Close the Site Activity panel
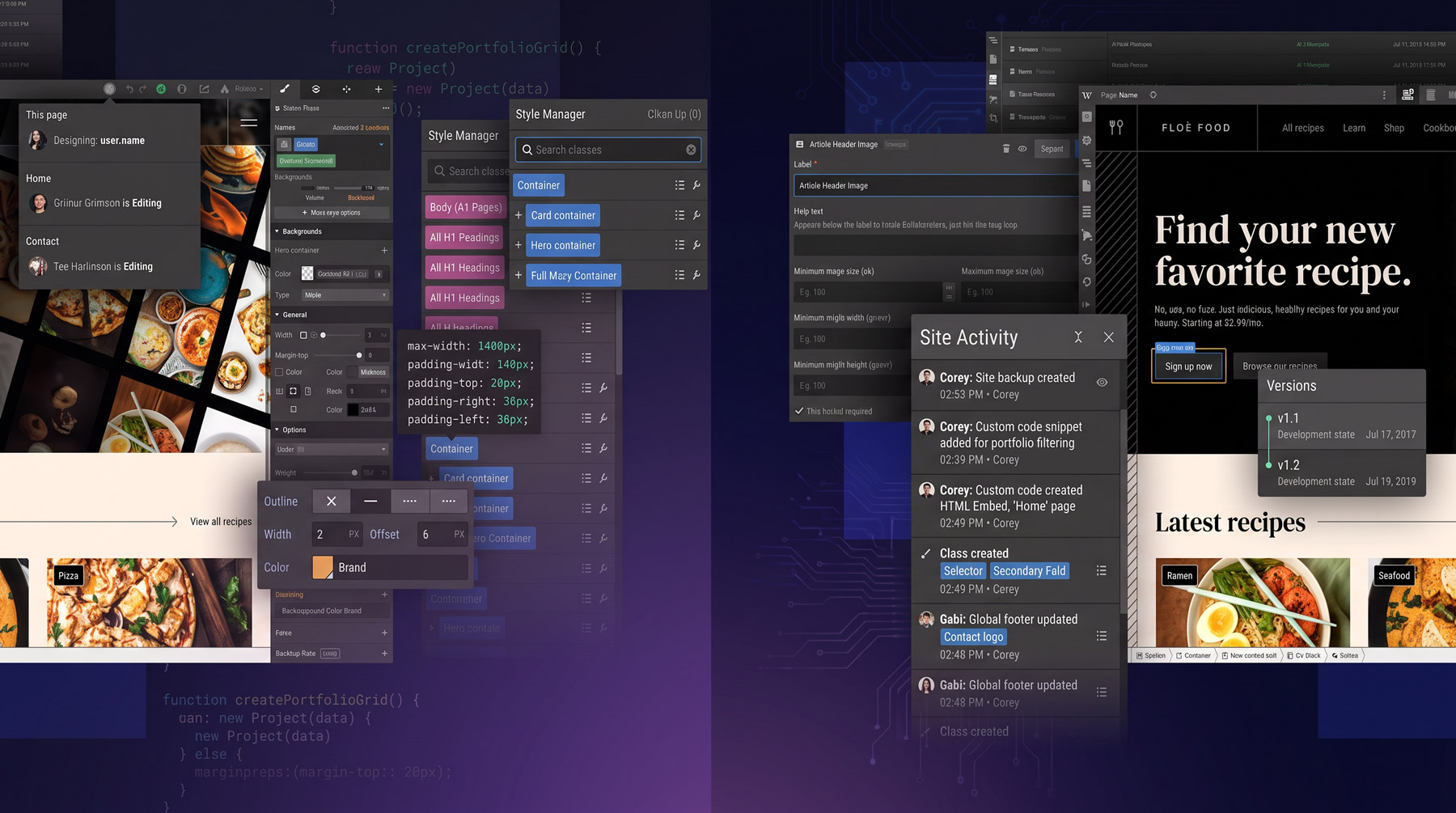 coord(1109,337)
